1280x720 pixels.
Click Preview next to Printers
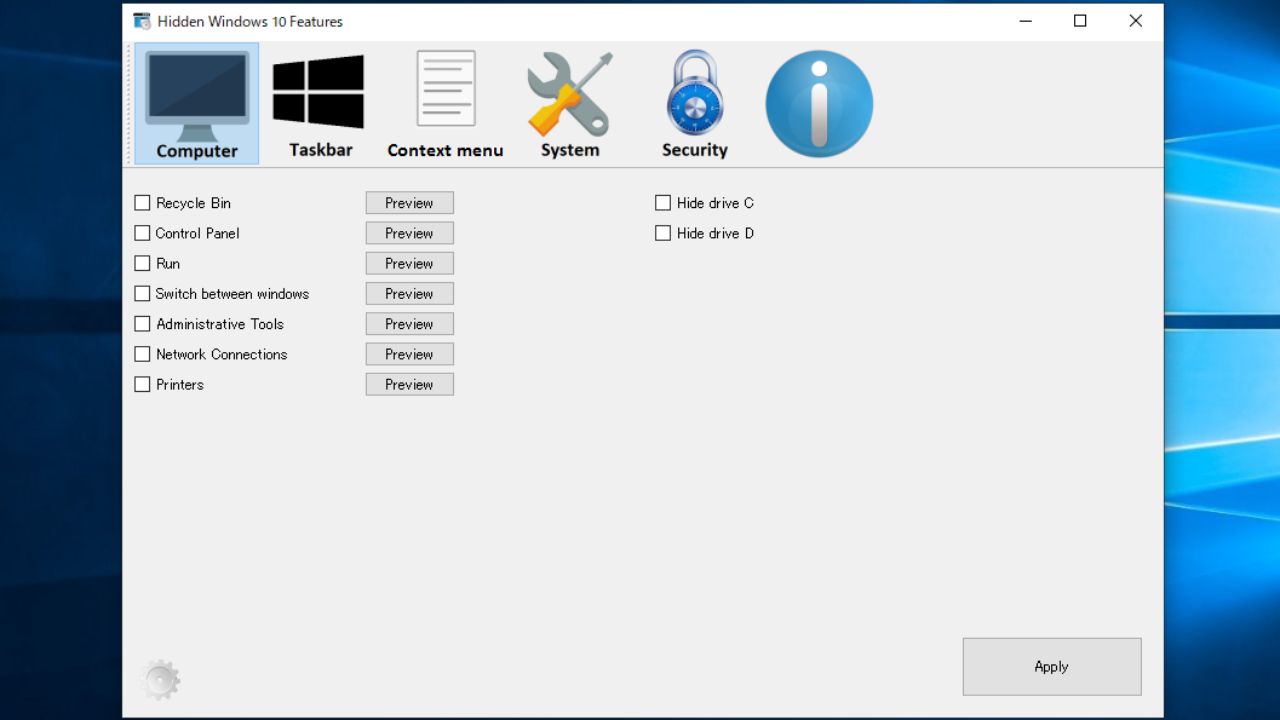[410, 384]
